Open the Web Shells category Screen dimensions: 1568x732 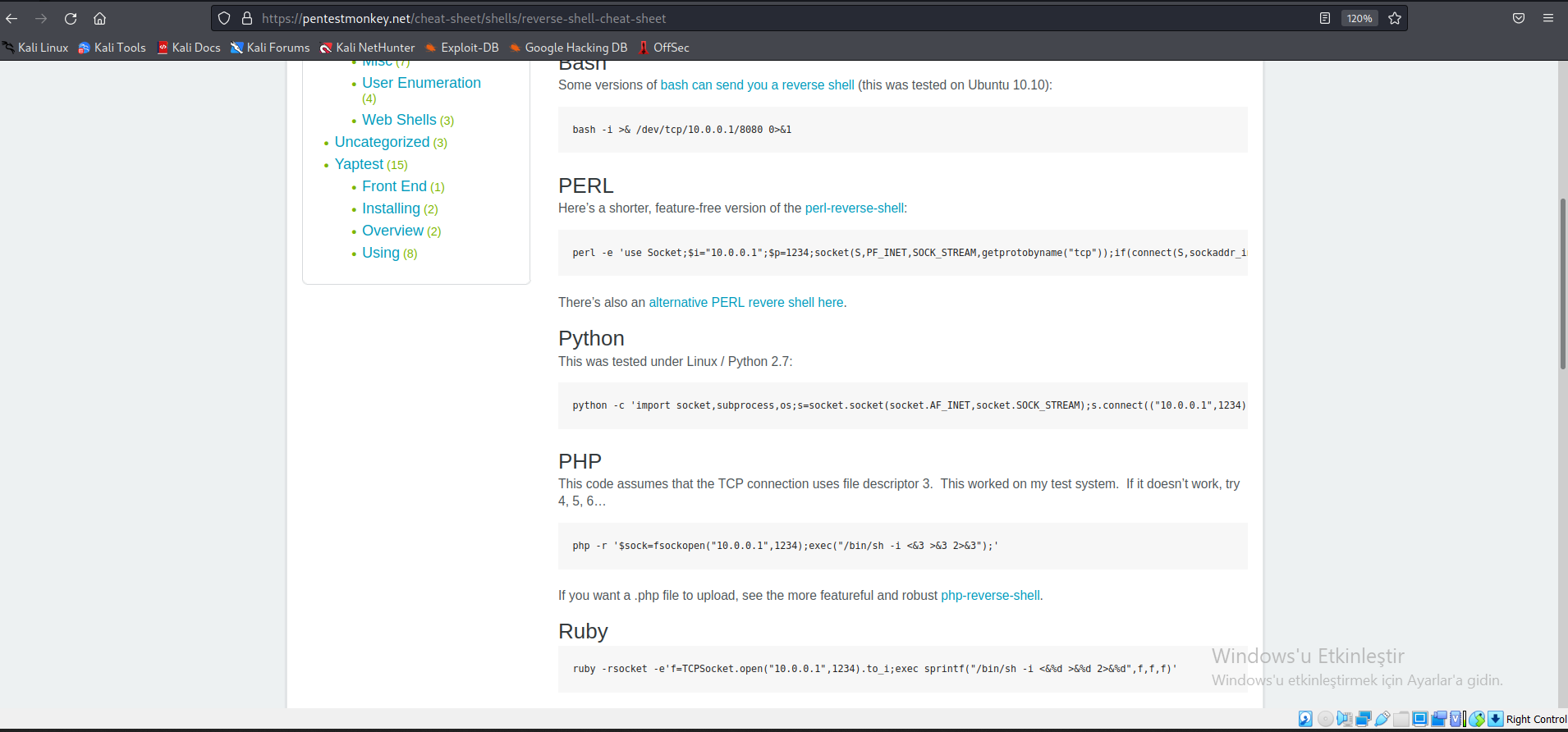coord(399,120)
